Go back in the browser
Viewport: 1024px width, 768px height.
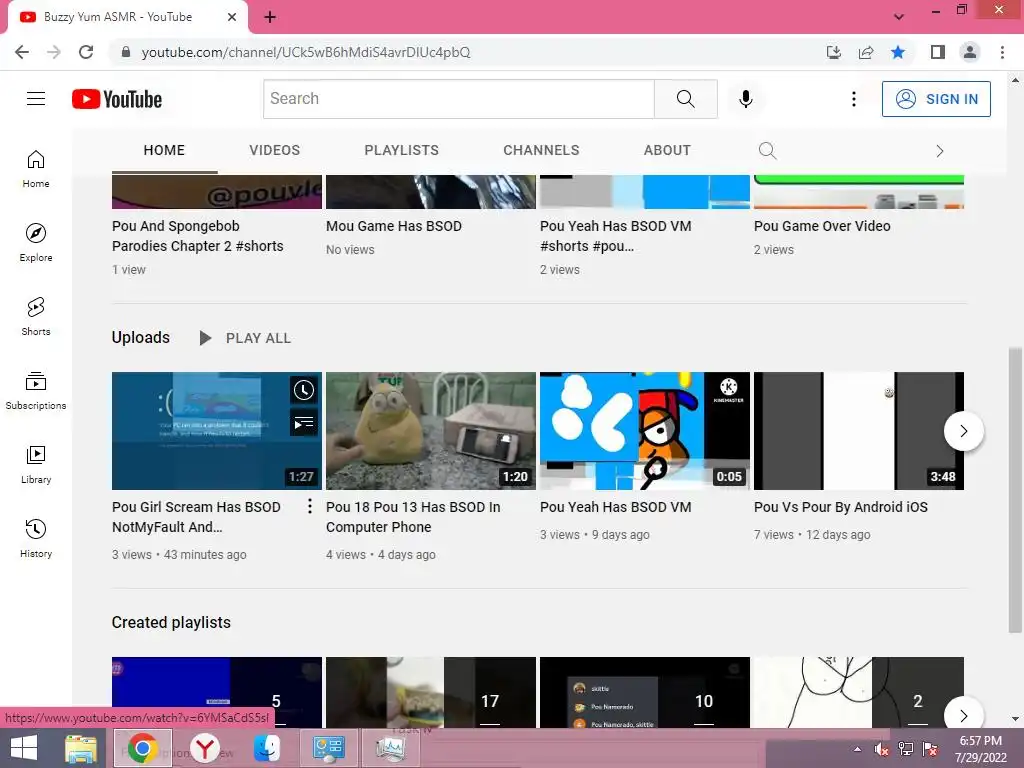[x=22, y=52]
